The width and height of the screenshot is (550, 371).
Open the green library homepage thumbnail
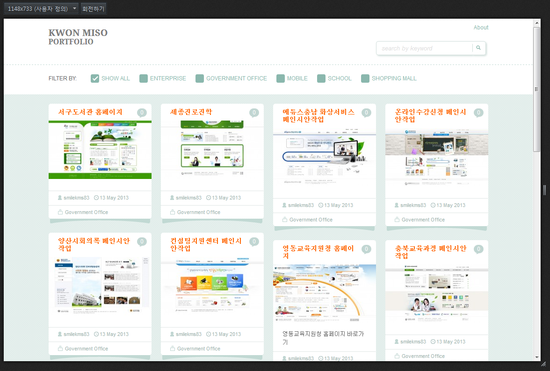click(x=100, y=150)
